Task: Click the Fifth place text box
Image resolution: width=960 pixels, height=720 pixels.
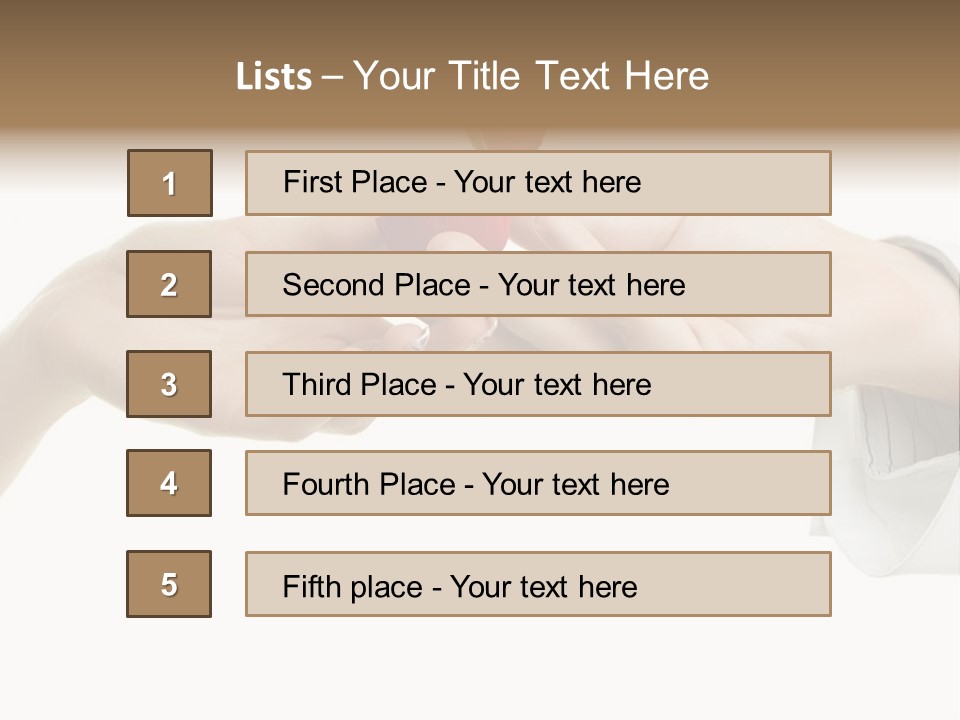Action: pos(538,585)
